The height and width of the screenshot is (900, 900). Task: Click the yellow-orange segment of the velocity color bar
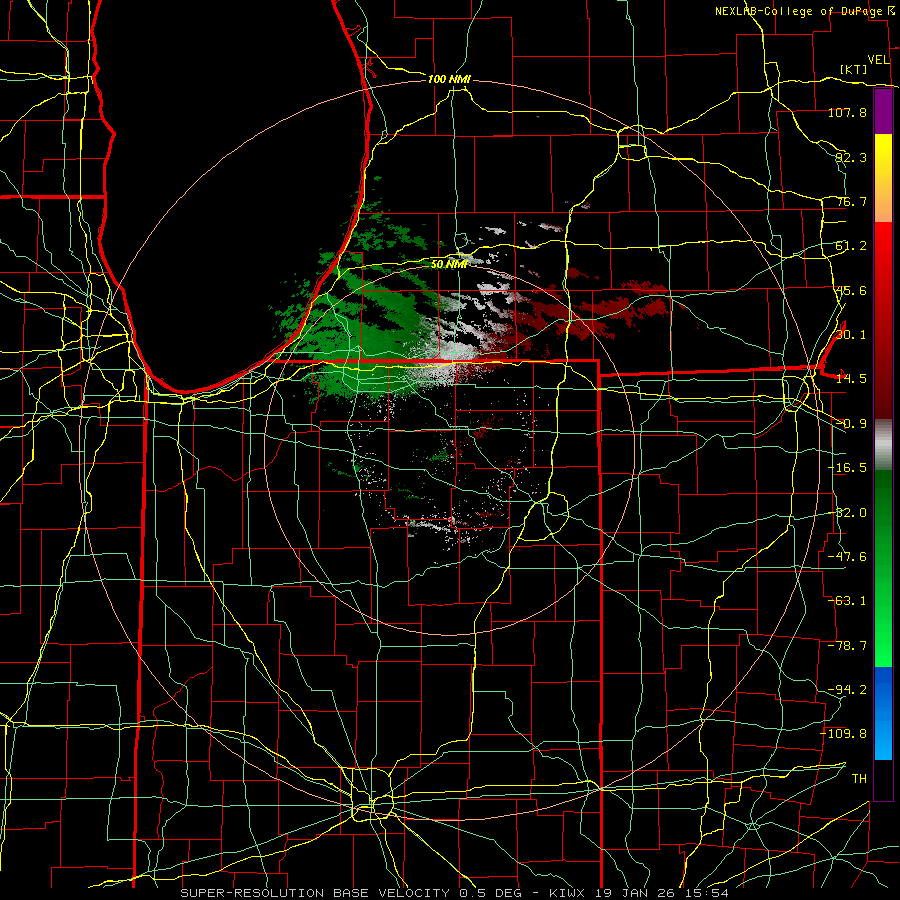pyautogui.click(x=883, y=178)
